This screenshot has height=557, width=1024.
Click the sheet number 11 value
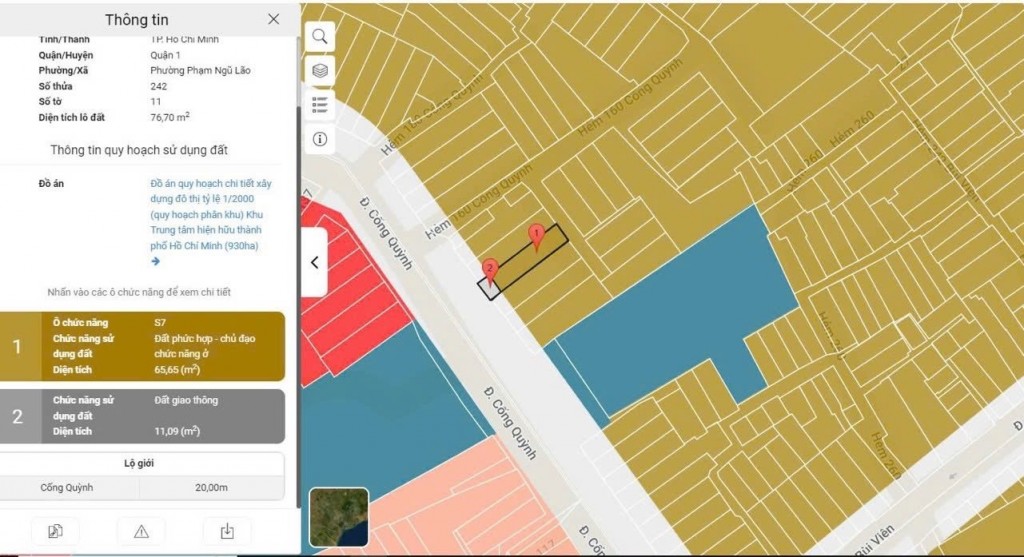[x=155, y=102]
